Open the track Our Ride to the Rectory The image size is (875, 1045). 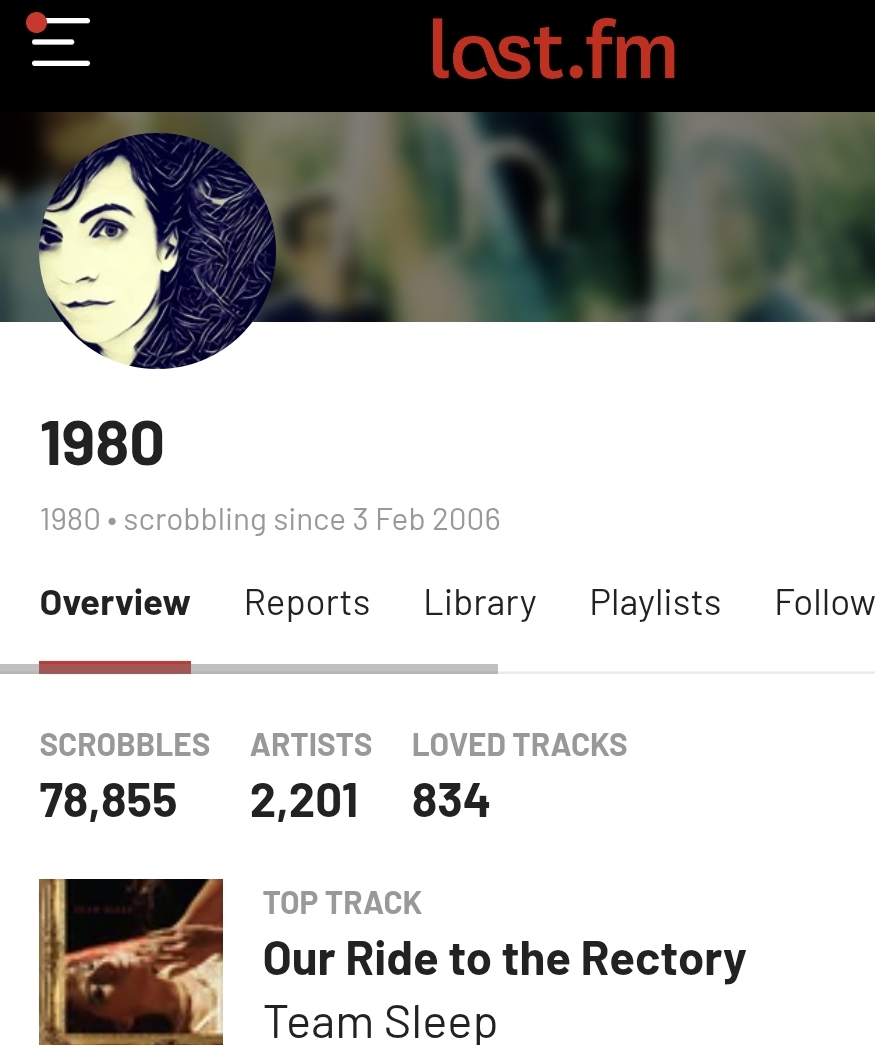pyautogui.click(x=504, y=959)
